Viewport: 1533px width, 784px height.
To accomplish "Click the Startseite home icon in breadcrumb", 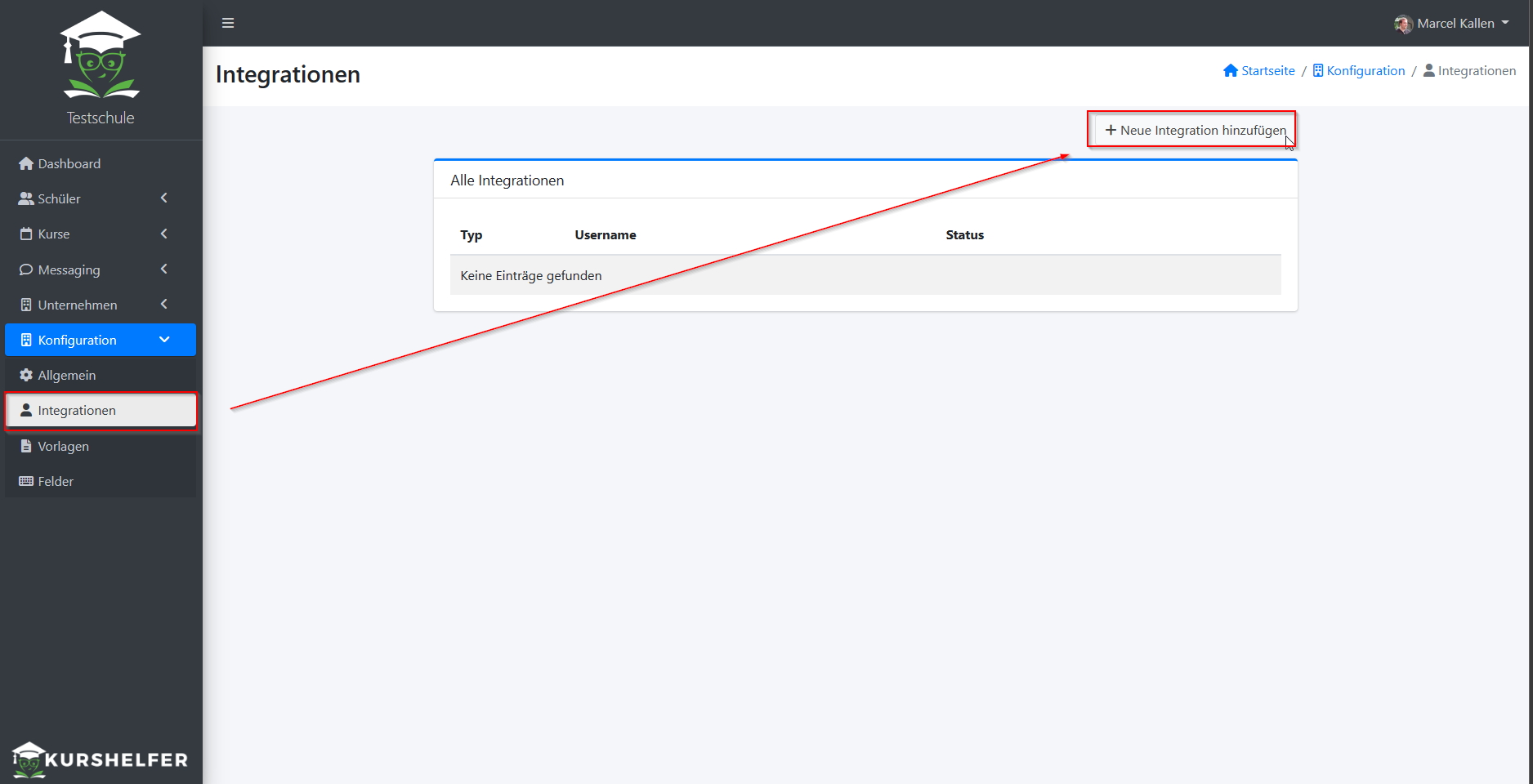I will [x=1231, y=70].
